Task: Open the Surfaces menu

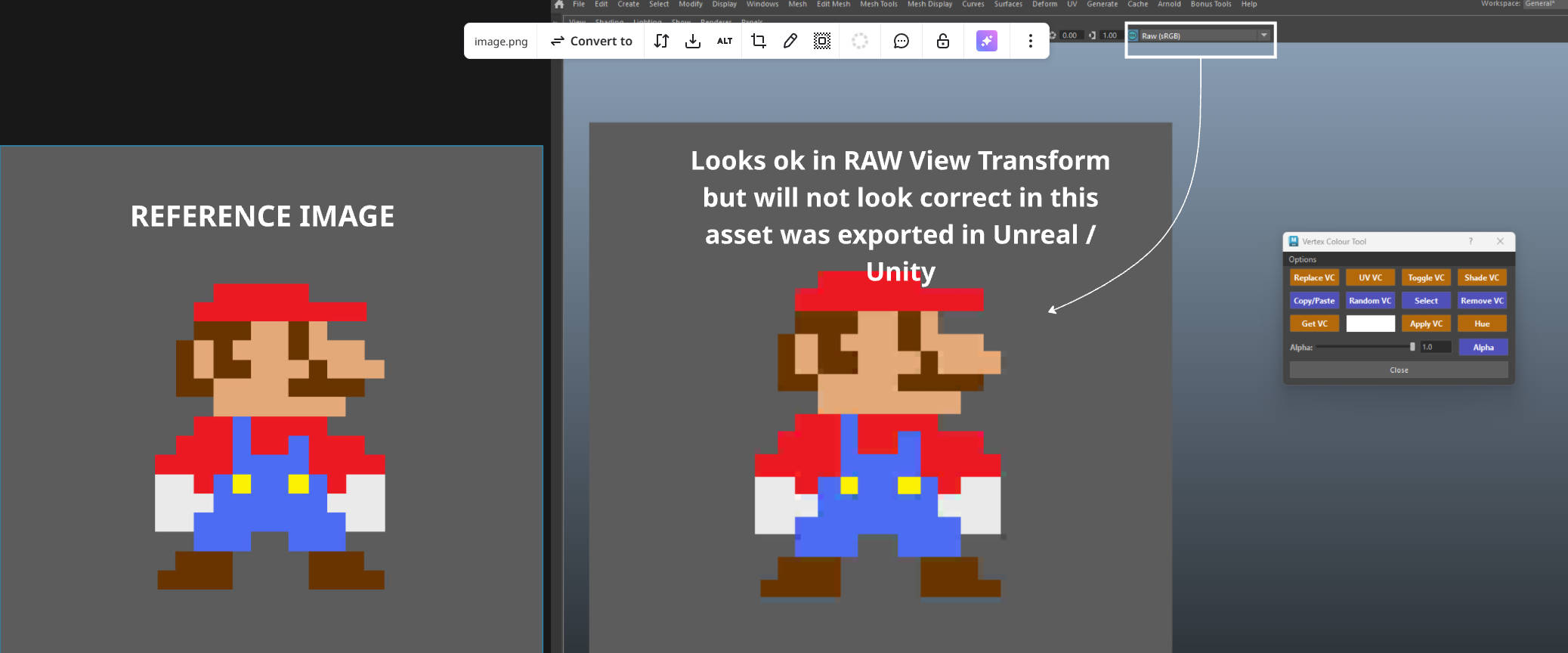Action: (1008, 4)
